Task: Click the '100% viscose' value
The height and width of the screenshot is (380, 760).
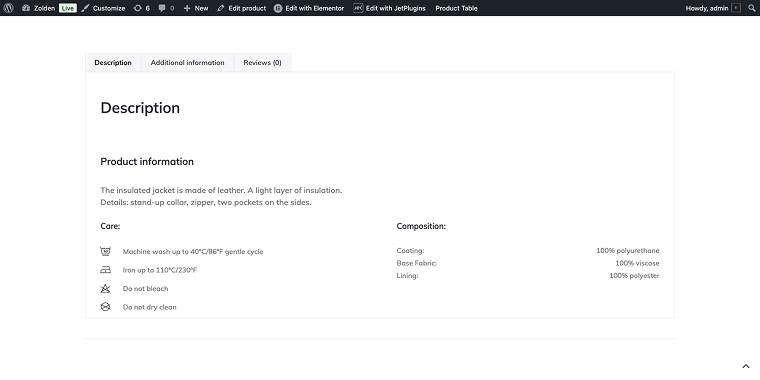Action: [637, 263]
